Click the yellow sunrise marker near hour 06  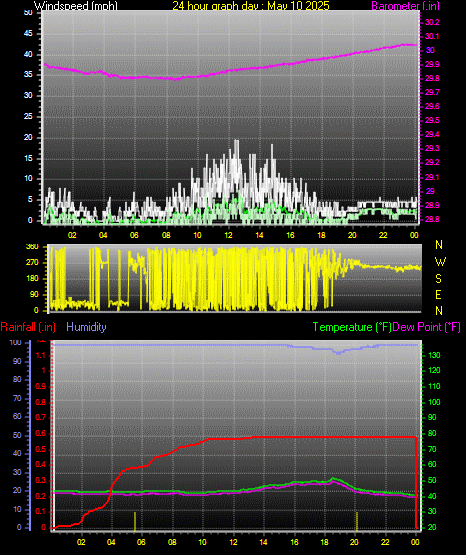[x=135, y=521]
